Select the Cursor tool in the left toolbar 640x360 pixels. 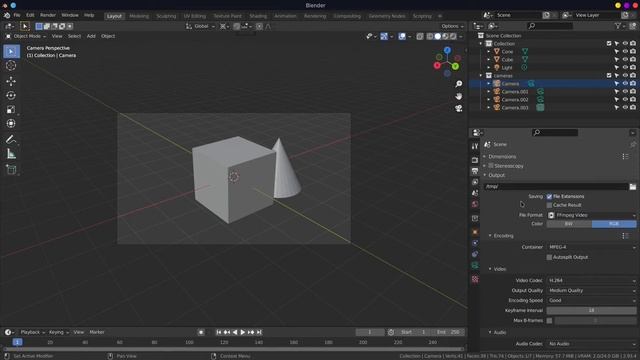point(11,66)
